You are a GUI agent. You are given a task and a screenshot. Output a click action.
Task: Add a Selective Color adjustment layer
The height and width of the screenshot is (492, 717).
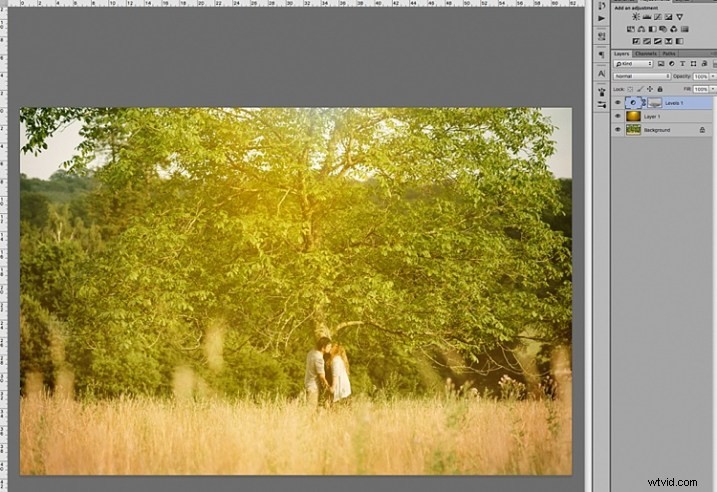click(x=669, y=41)
